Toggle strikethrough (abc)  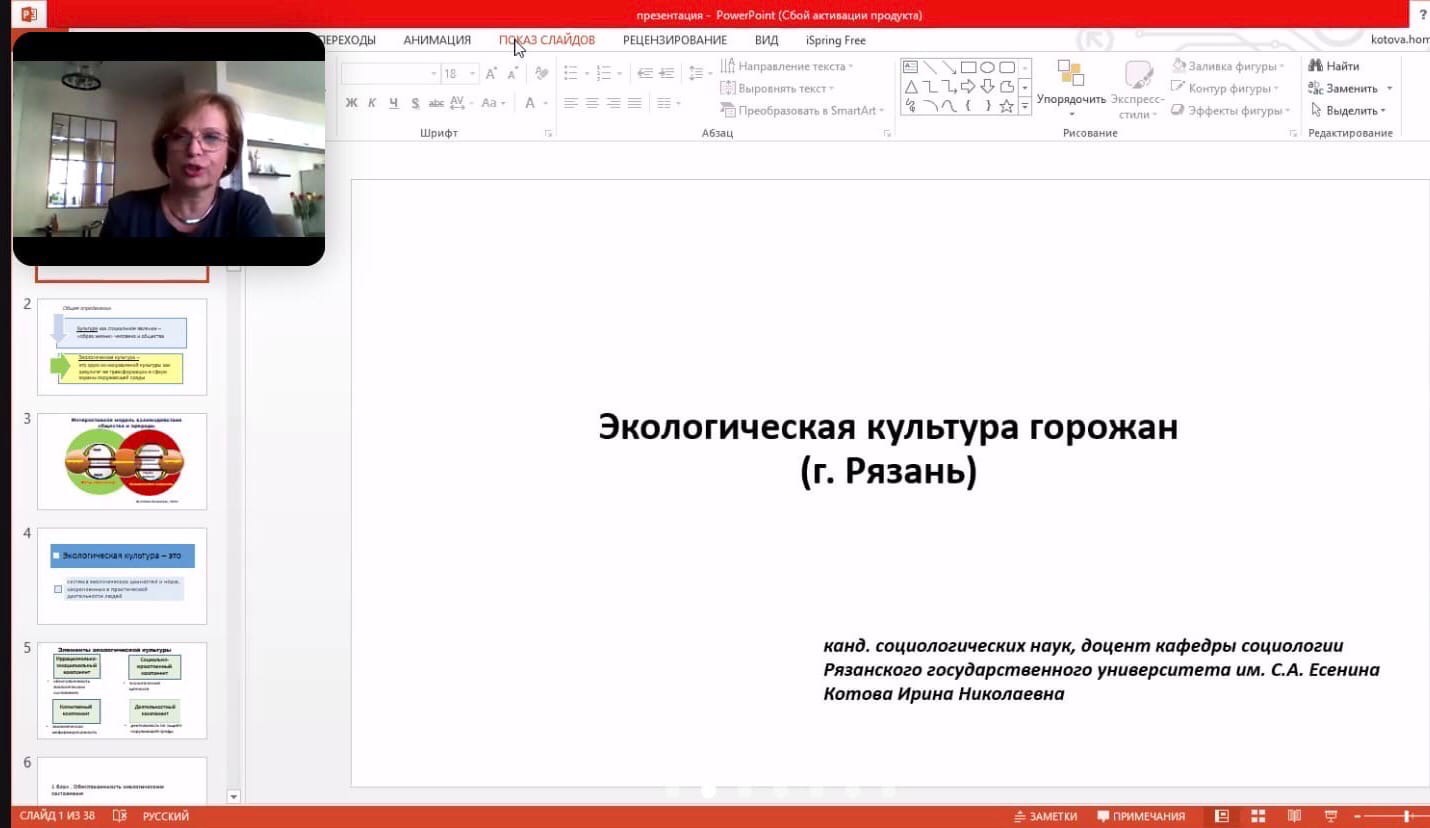(436, 103)
